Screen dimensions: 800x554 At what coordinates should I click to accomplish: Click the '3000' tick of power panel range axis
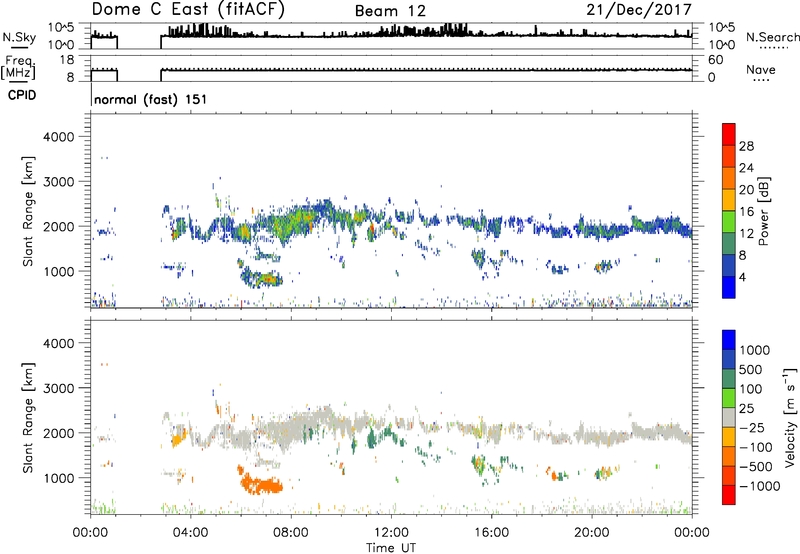click(58, 182)
